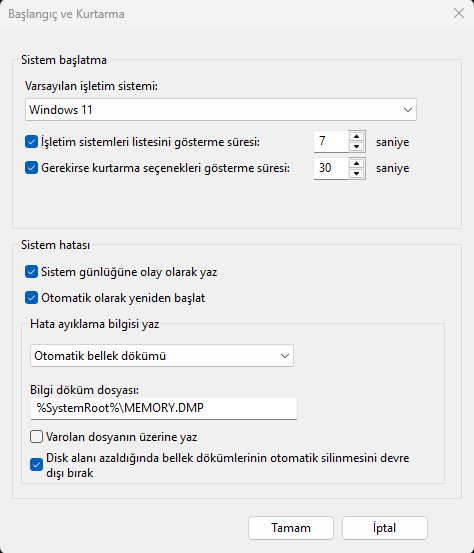
Task: Click the 7 seconds value field
Action: coord(331,141)
